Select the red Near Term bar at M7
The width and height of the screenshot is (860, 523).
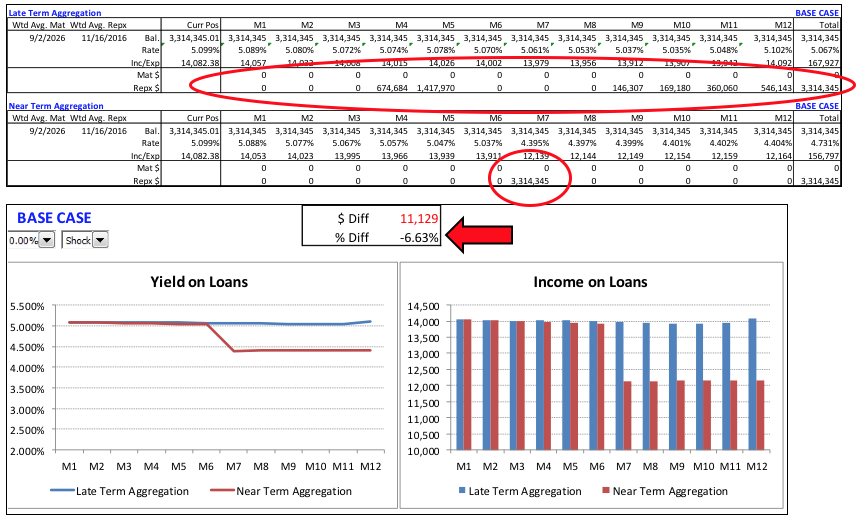pos(627,416)
